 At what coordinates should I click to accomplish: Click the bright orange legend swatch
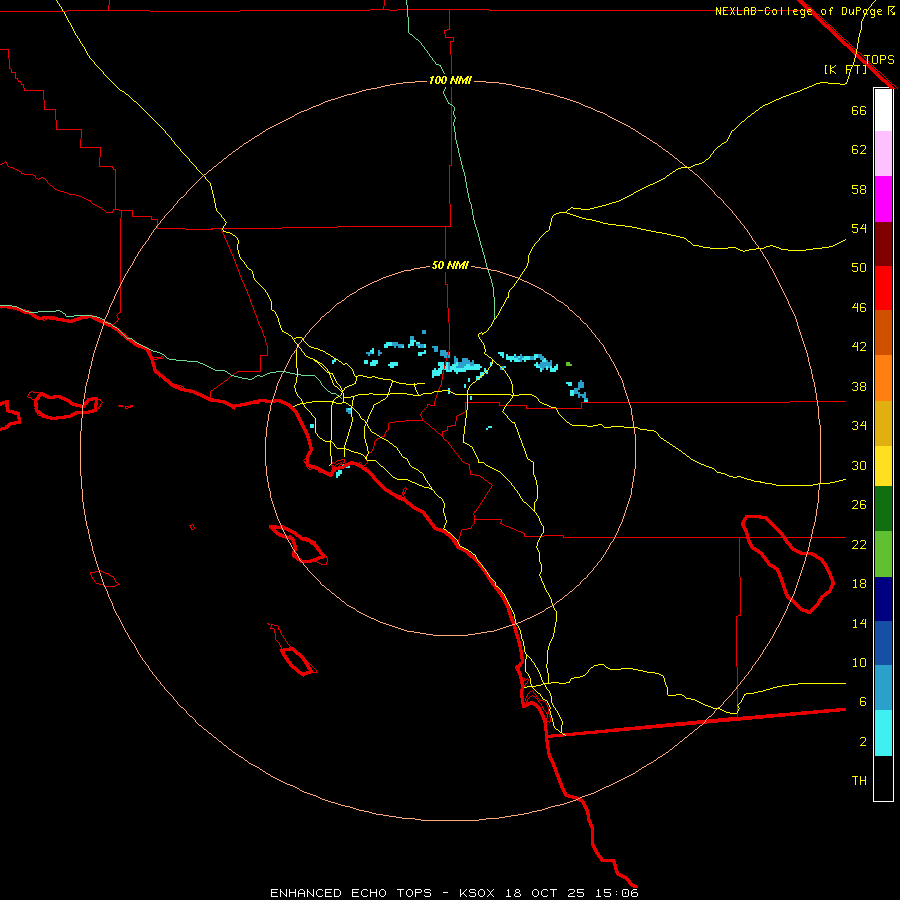click(x=883, y=378)
